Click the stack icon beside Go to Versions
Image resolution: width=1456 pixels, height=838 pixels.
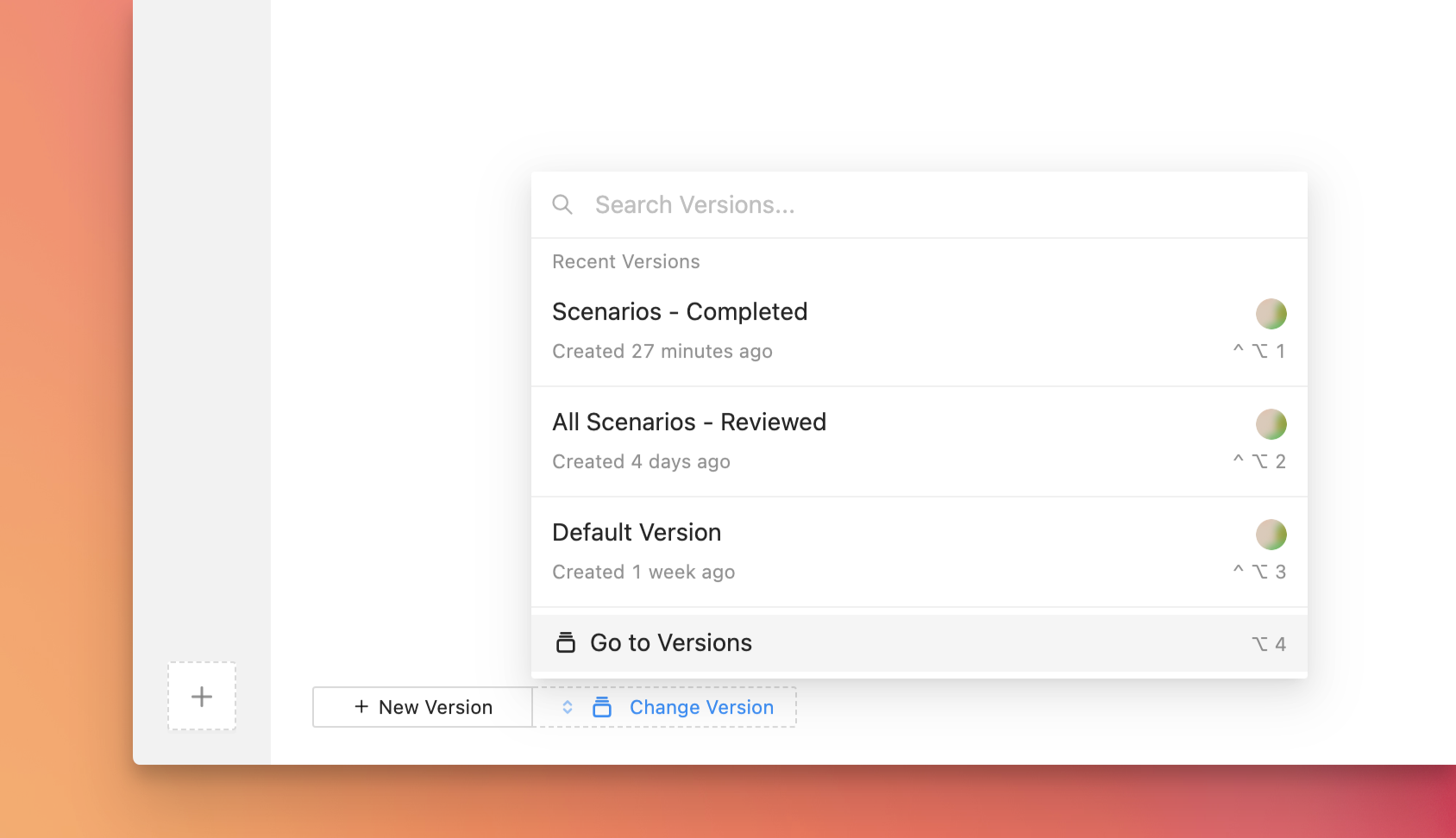click(566, 643)
